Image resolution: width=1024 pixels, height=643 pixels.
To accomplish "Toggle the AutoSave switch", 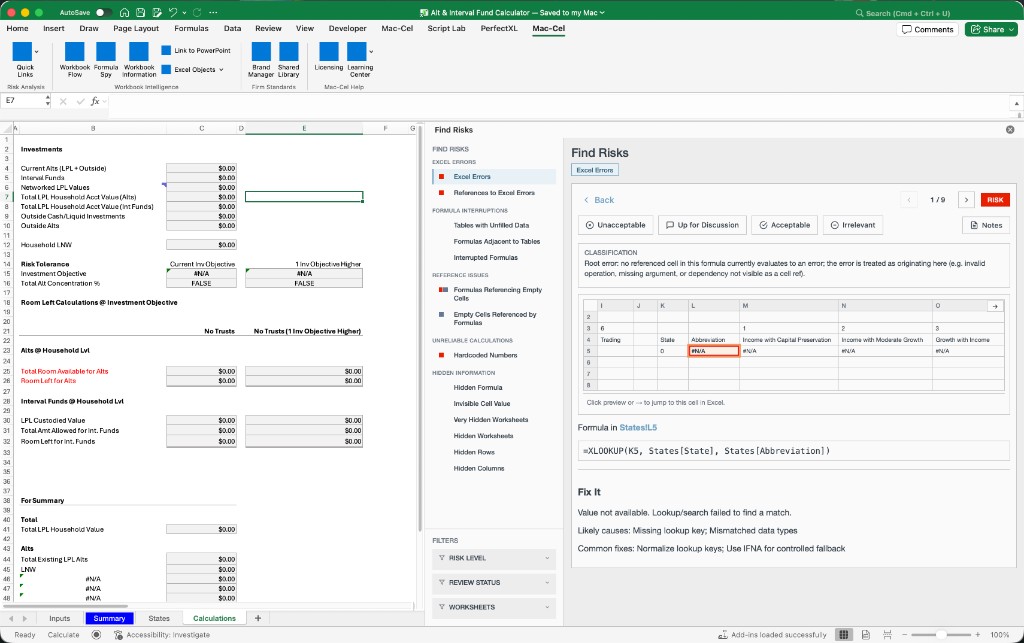I will click(x=104, y=12).
